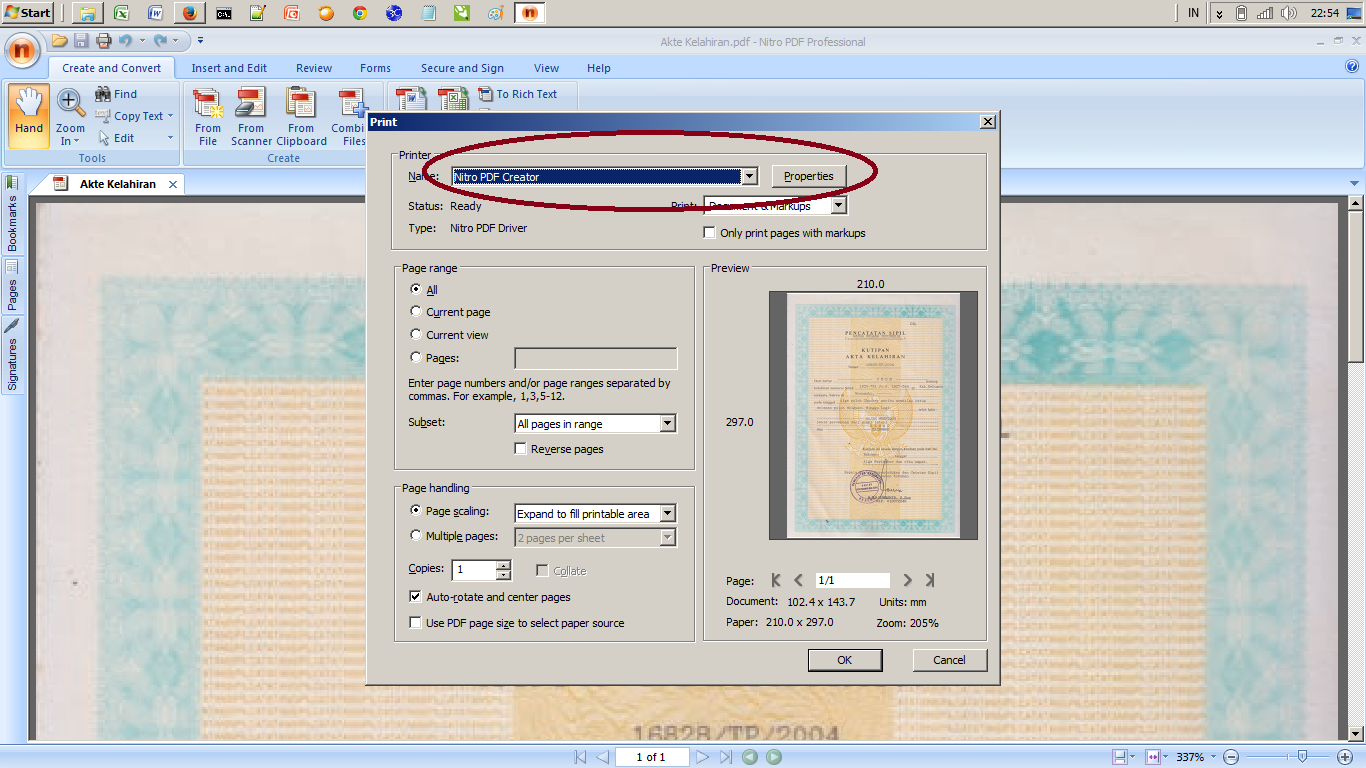The height and width of the screenshot is (768, 1366).
Task: Switch to the Forms ribbon tab
Action: coord(375,68)
